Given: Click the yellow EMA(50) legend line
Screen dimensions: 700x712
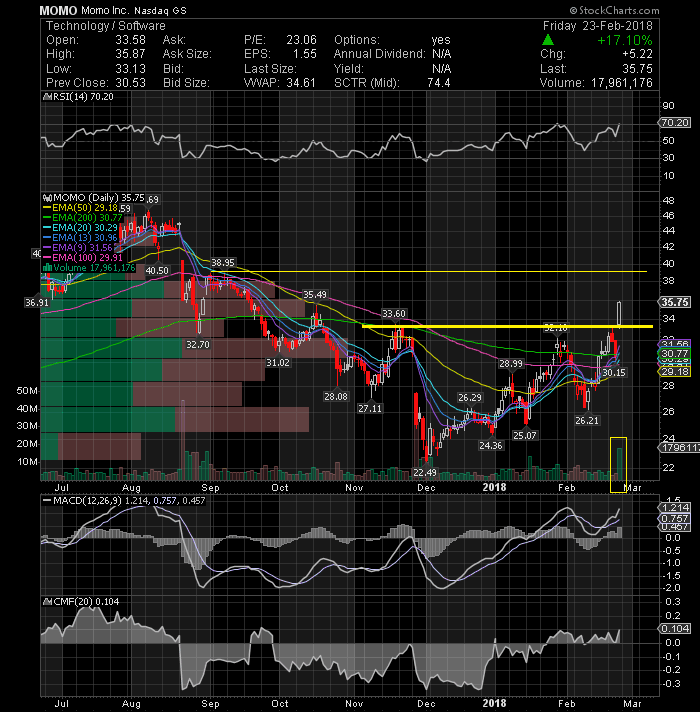Looking at the screenshot, I should point(47,208).
